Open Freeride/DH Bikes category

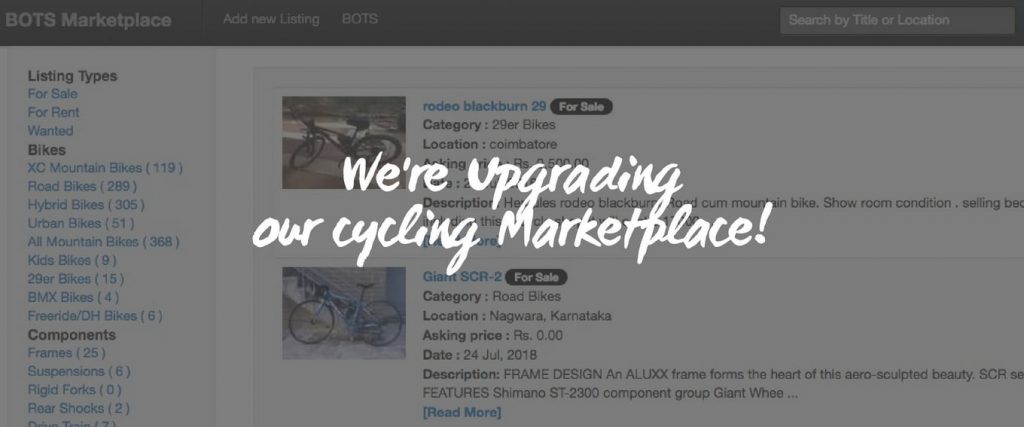coord(95,316)
